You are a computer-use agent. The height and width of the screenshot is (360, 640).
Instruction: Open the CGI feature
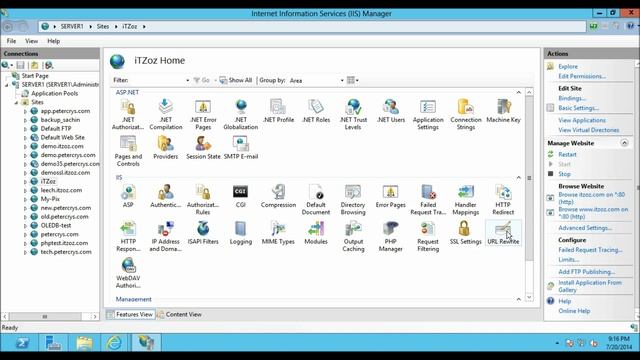(240, 196)
